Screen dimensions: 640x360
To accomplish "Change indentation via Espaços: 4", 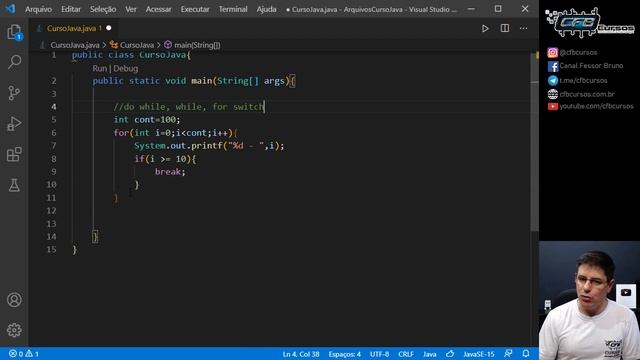I will pos(344,354).
